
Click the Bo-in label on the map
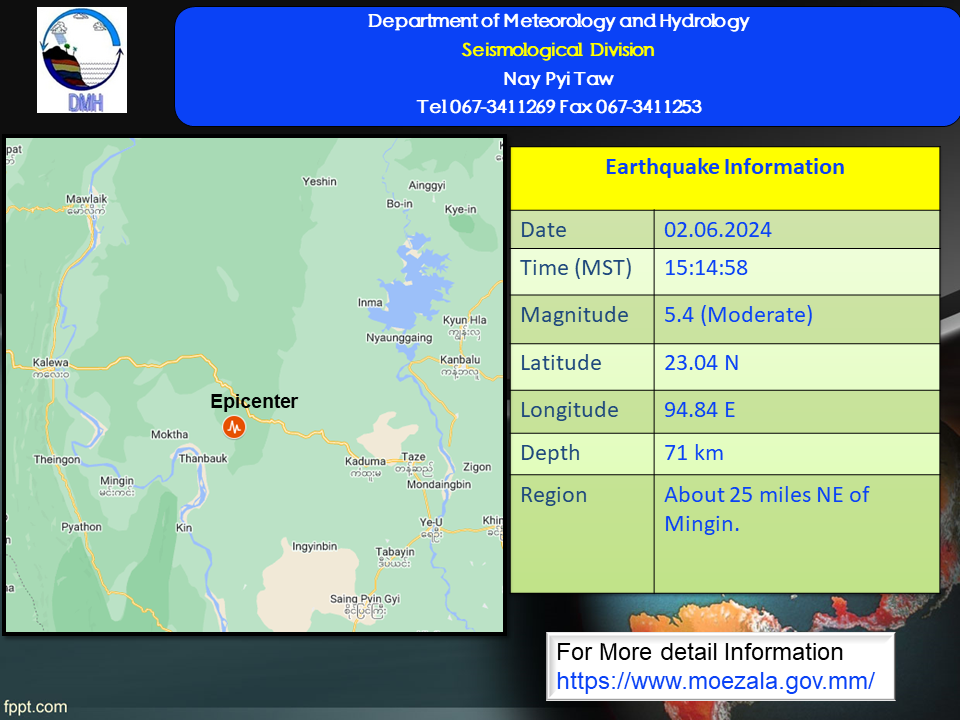pyautogui.click(x=400, y=204)
